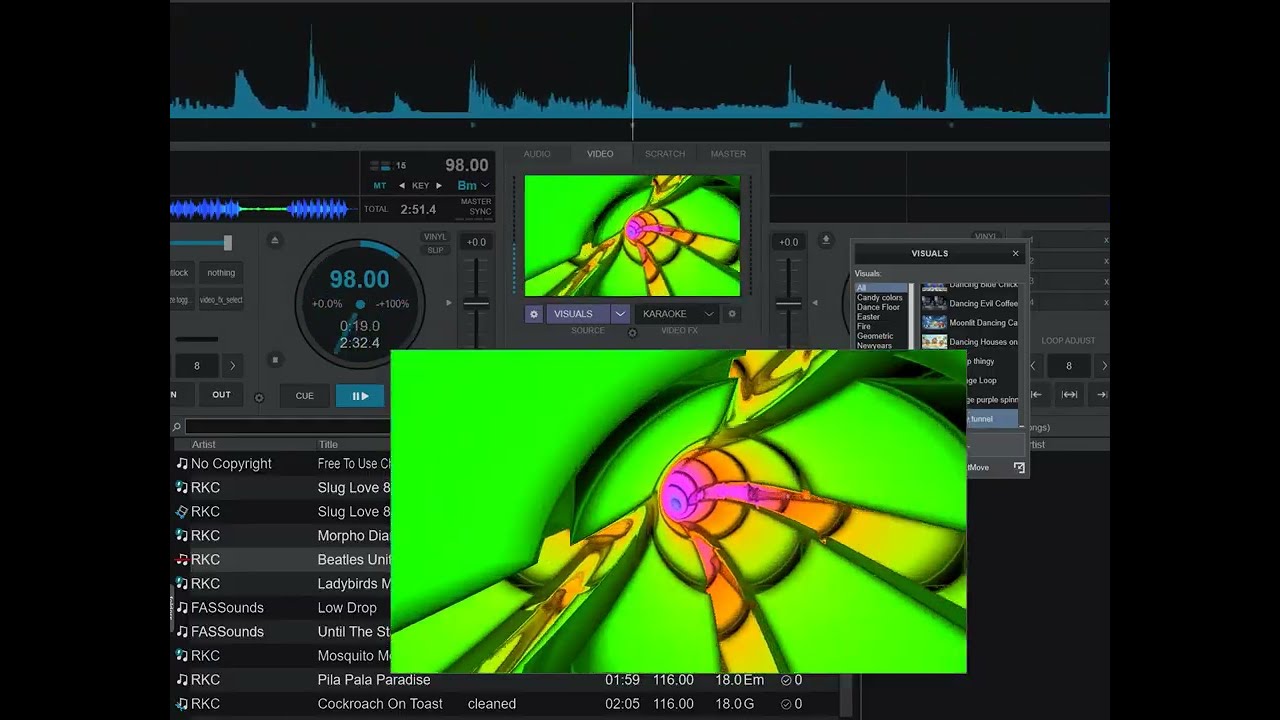Switch to the MASTER mixer tab
The width and height of the screenshot is (1280, 720).
[728, 154]
